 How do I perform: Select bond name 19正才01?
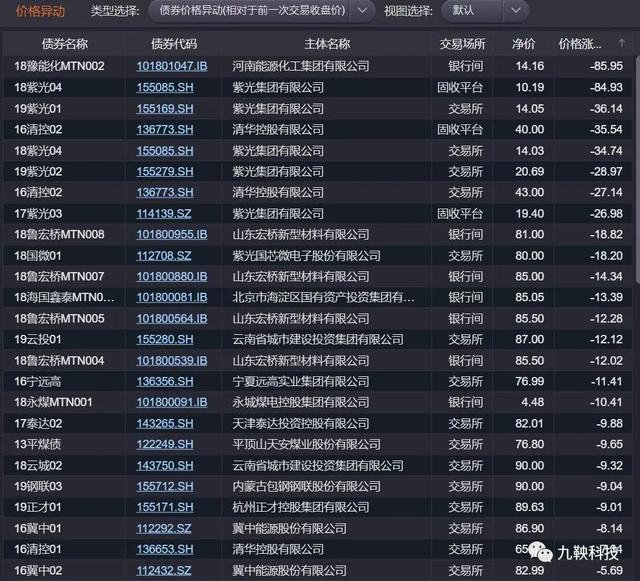[x=38, y=507]
